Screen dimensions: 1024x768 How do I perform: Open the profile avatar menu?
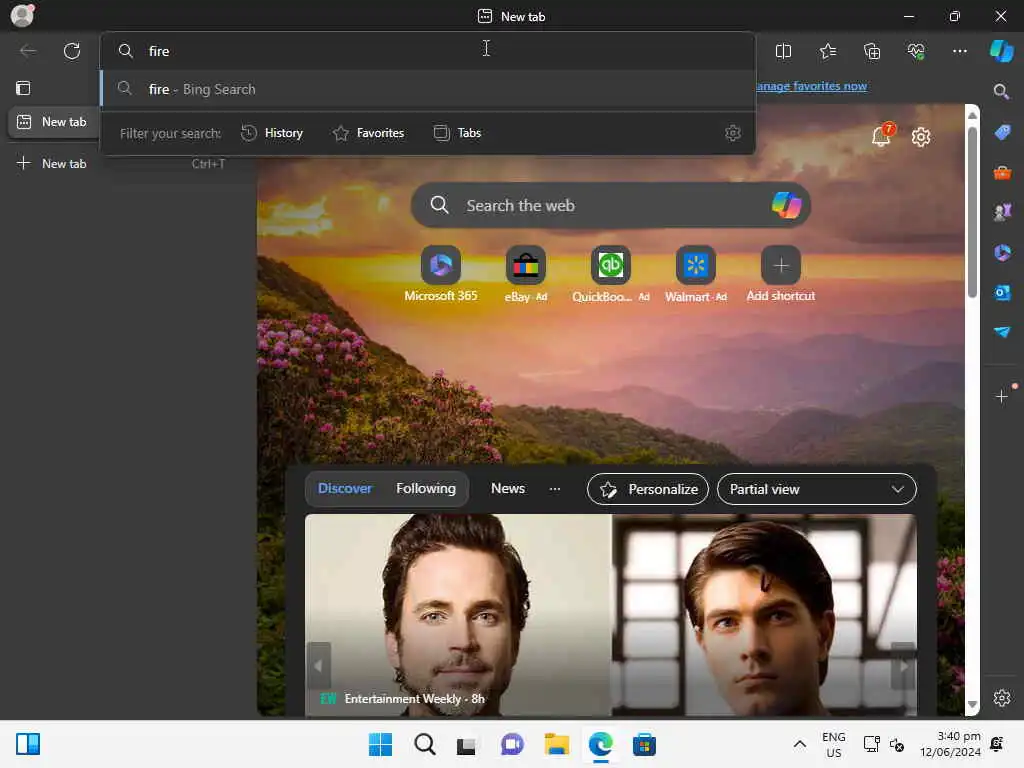pyautogui.click(x=22, y=15)
